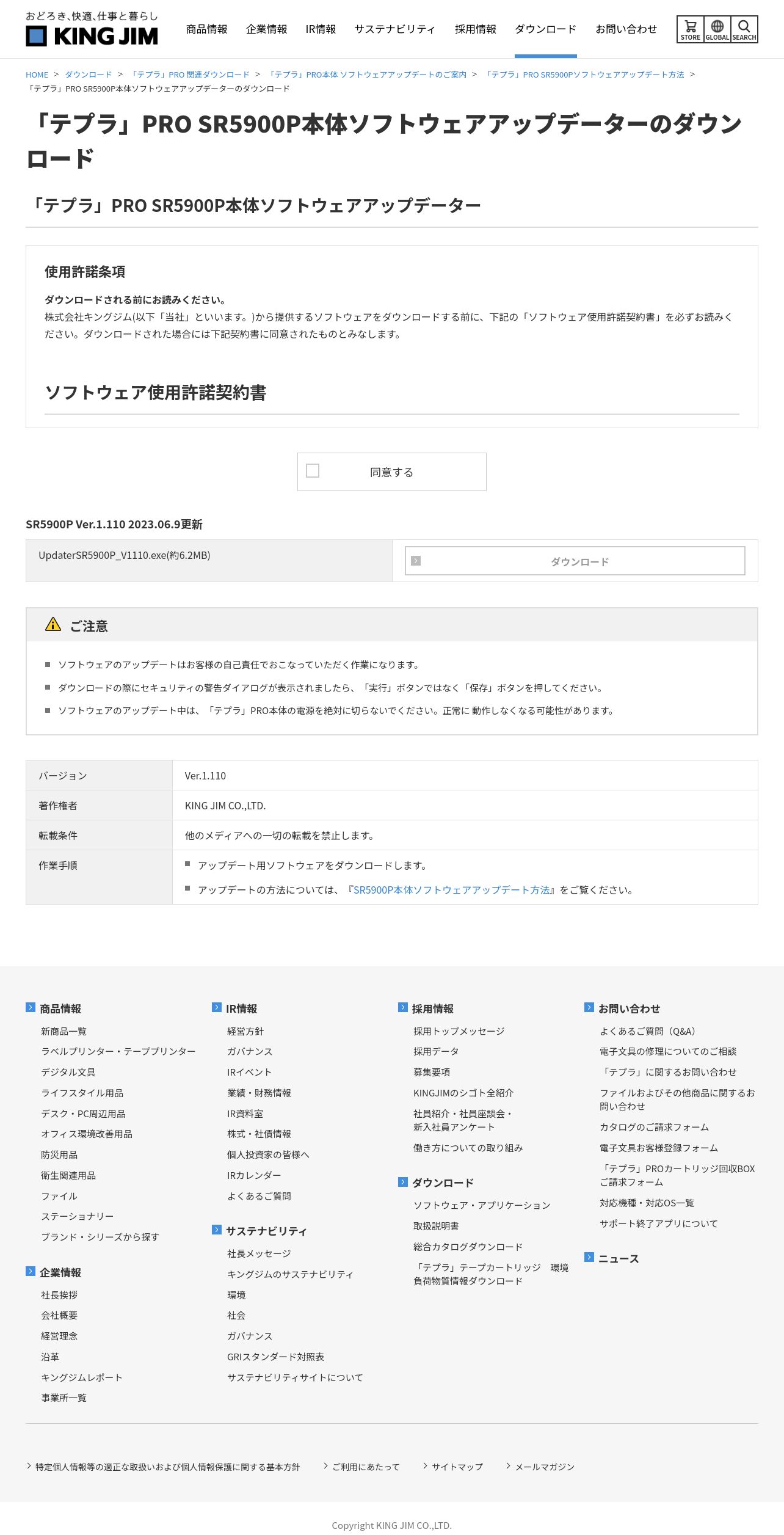Open the SEARCH magnifier icon
Viewport: 784px width, 1535px height.
(x=744, y=29)
